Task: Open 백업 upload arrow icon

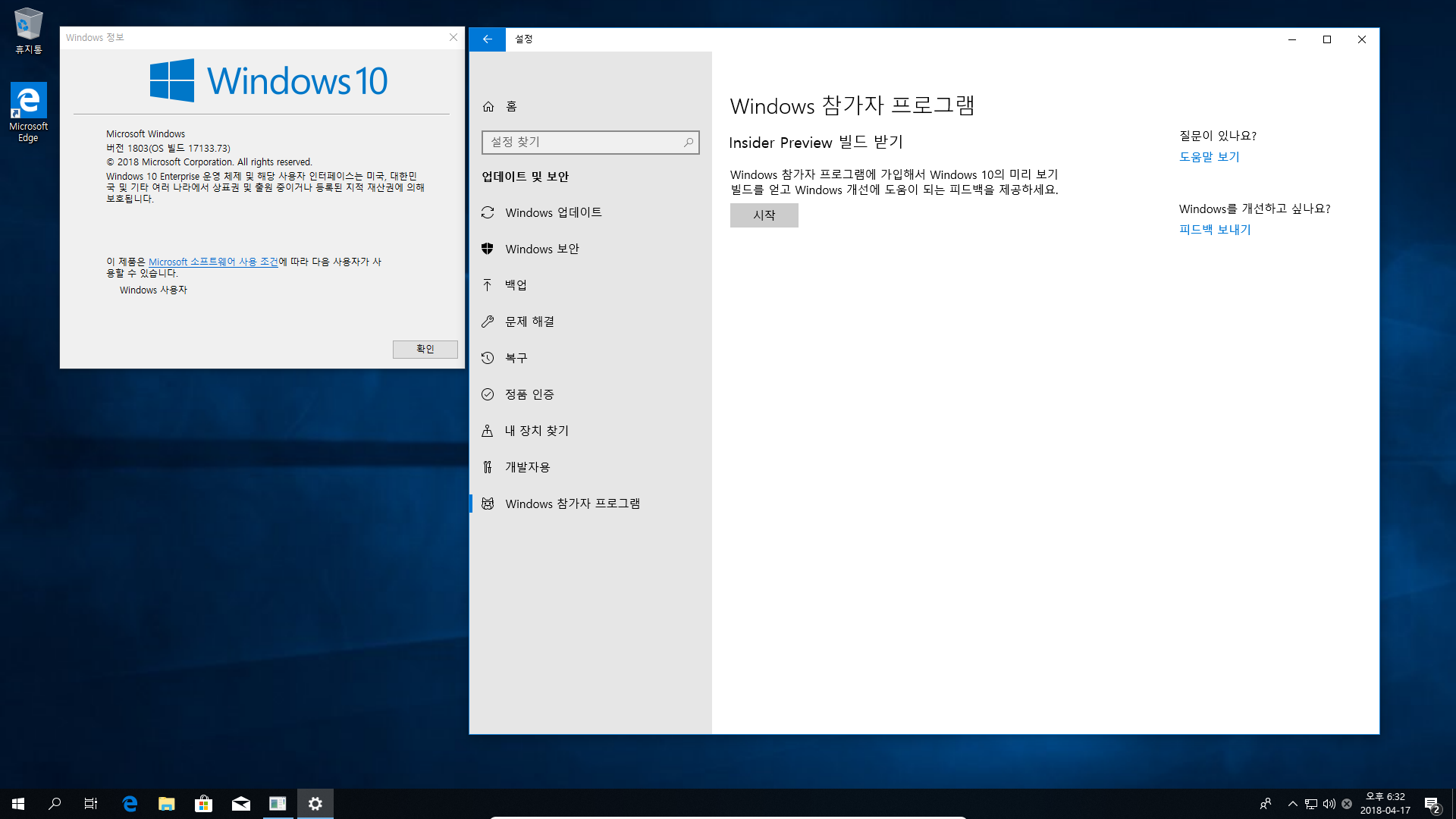Action: point(488,285)
